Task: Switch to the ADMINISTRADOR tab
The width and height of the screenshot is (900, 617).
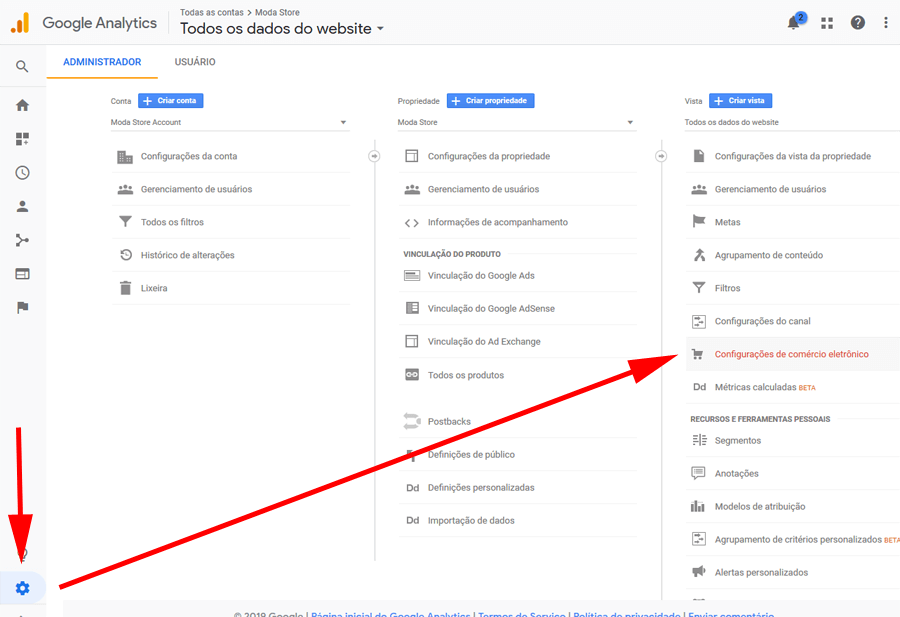Action: [102, 62]
